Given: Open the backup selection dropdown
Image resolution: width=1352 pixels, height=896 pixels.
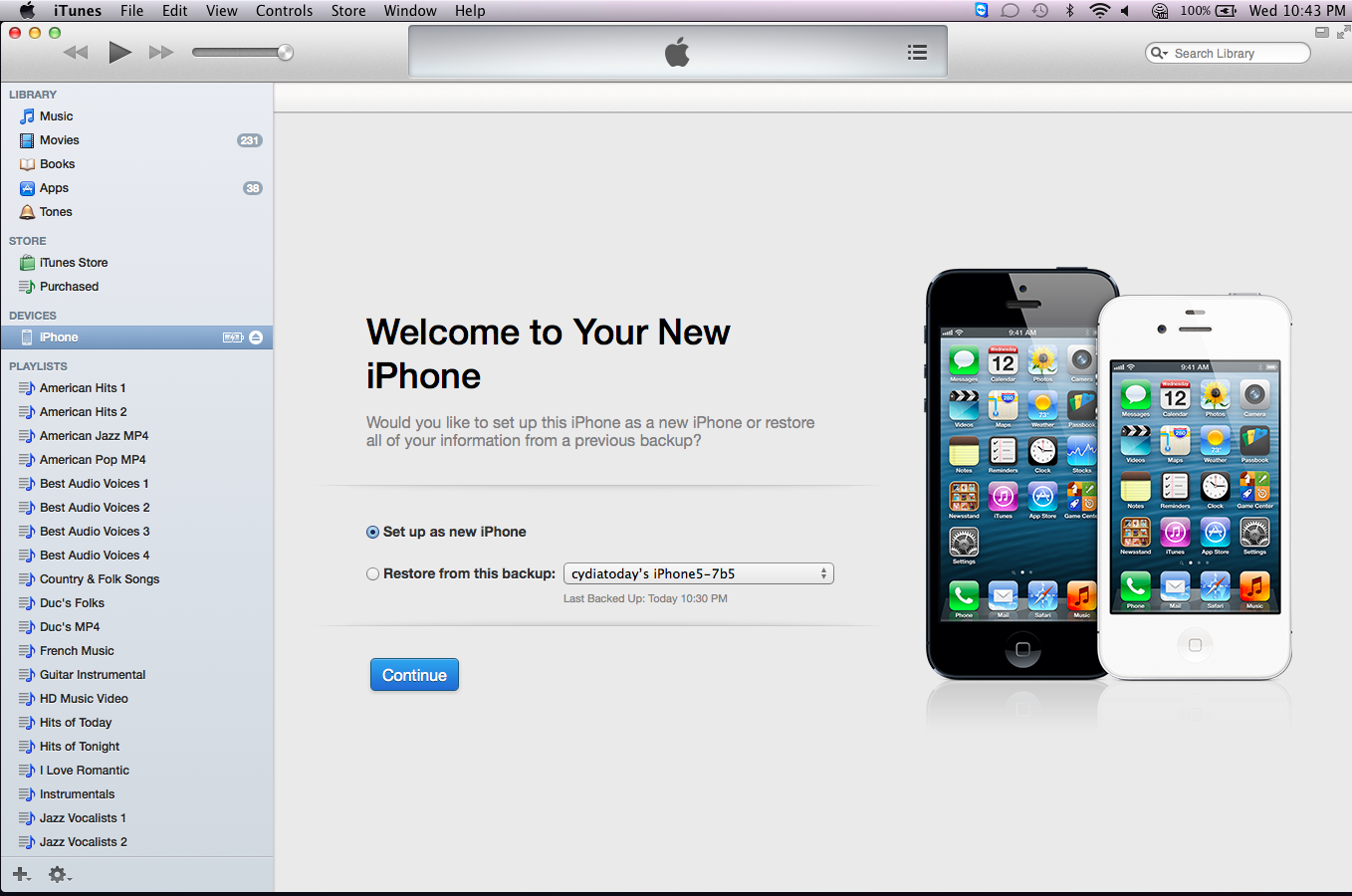Looking at the screenshot, I should [x=699, y=573].
